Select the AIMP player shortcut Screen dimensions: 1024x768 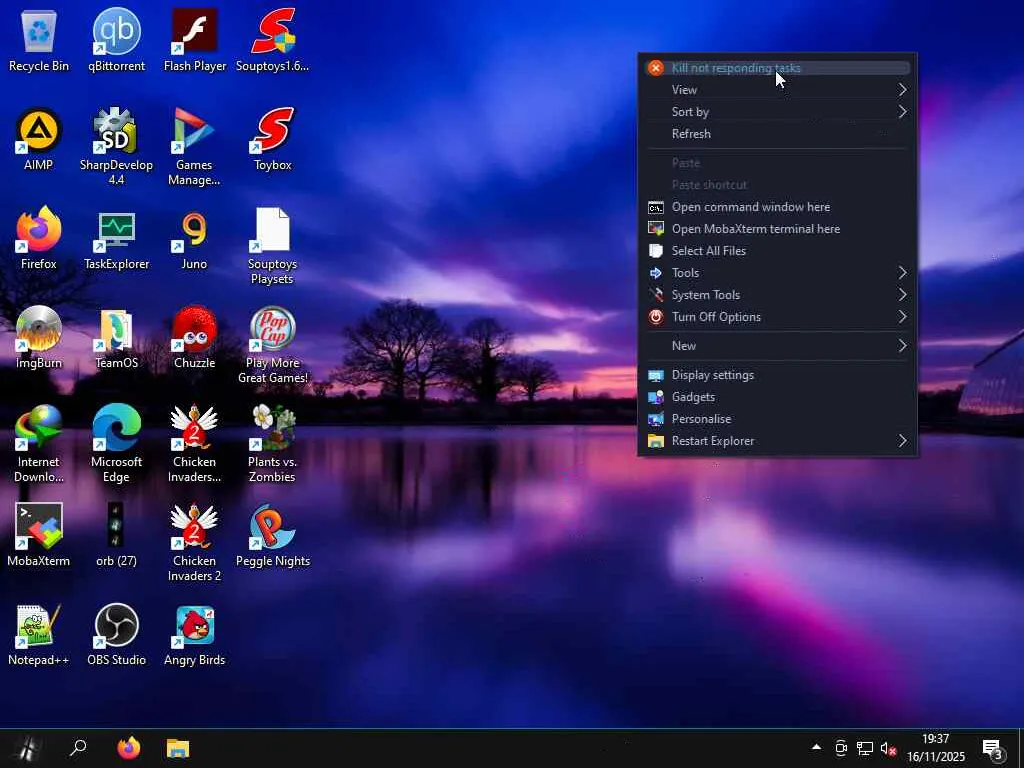pyautogui.click(x=38, y=132)
